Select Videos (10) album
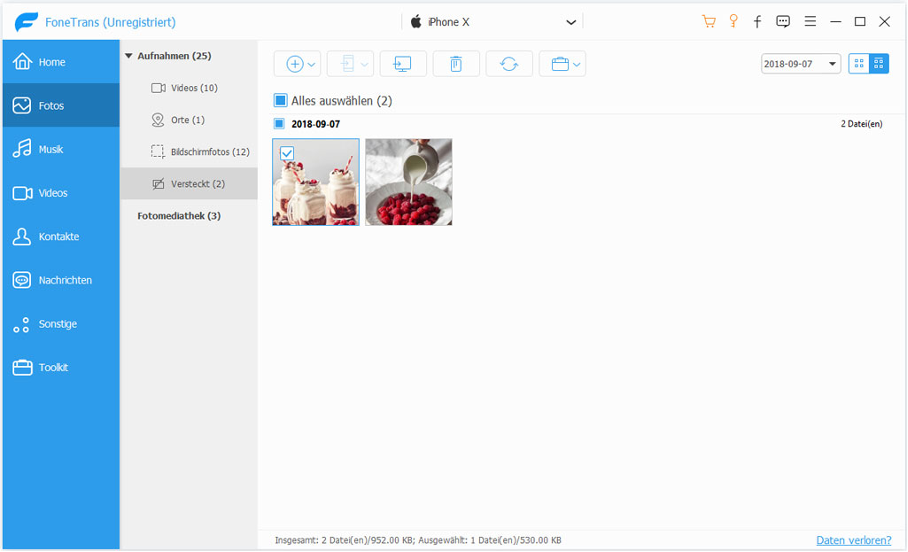 189,87
